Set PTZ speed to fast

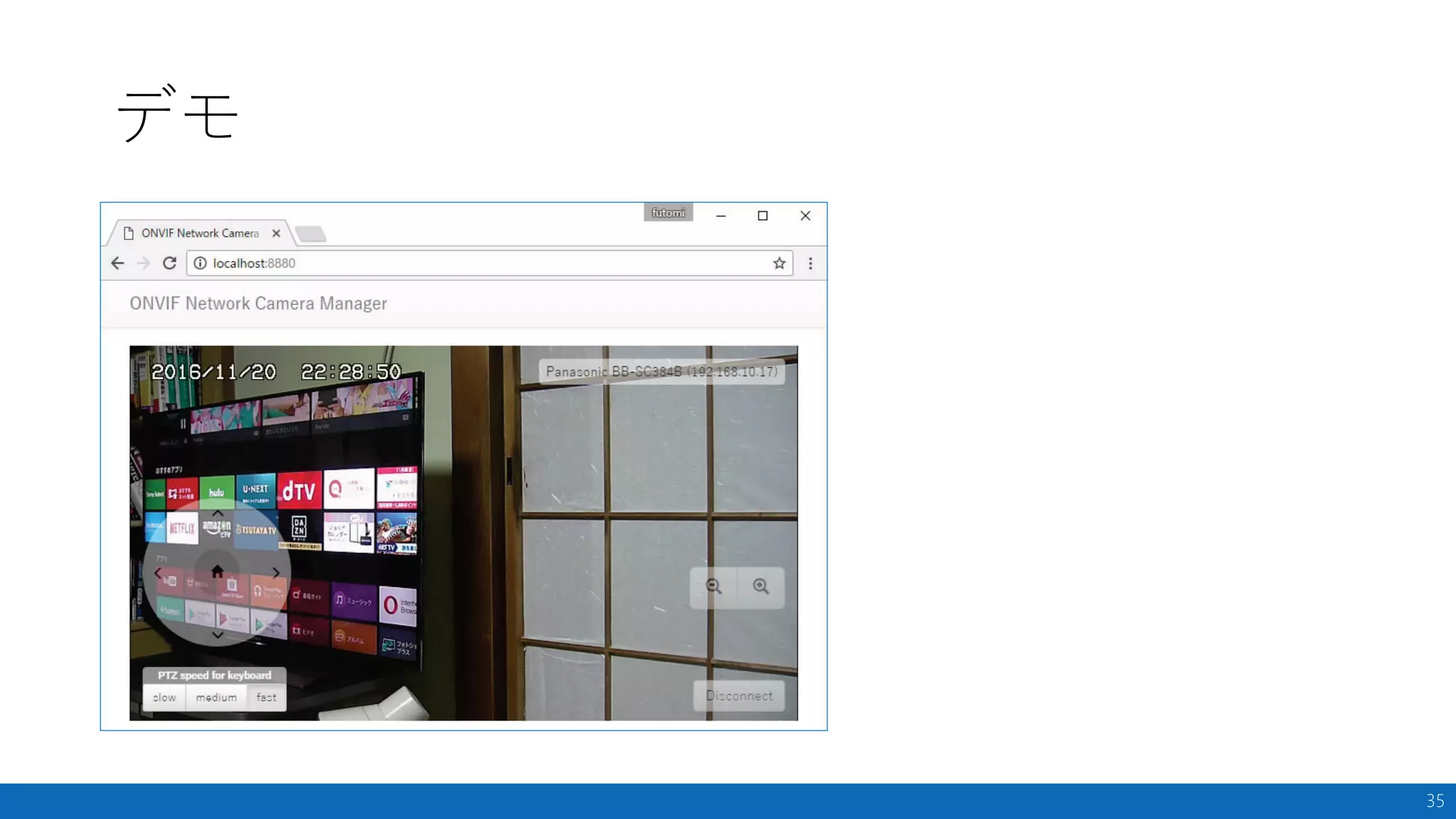(267, 697)
